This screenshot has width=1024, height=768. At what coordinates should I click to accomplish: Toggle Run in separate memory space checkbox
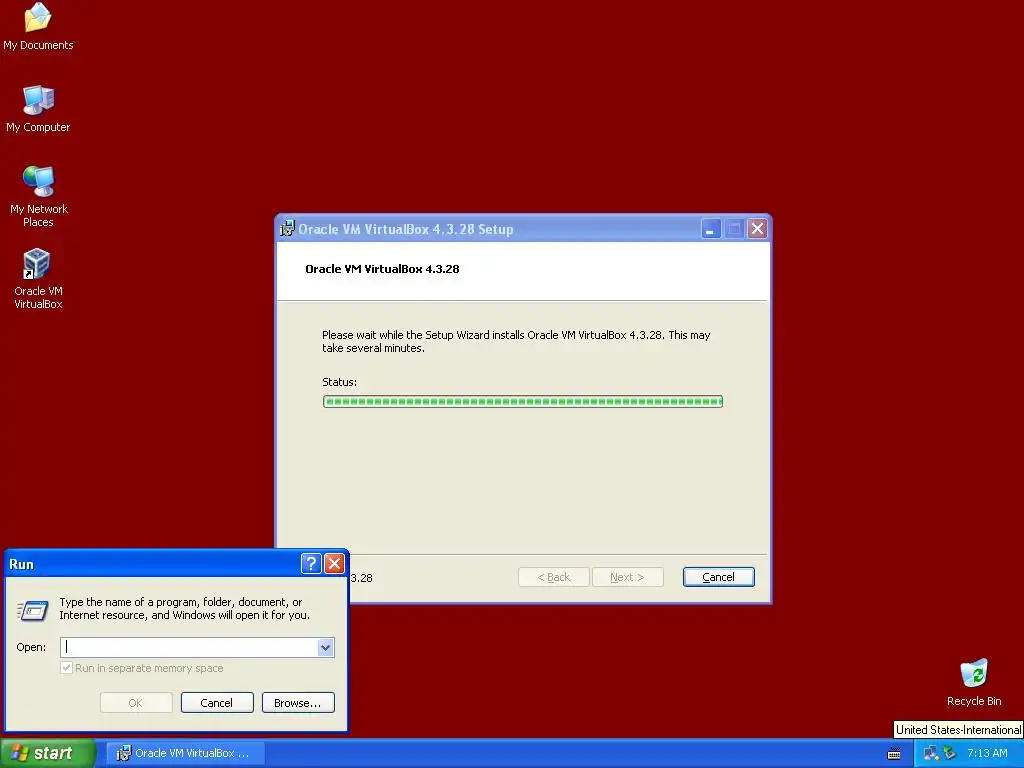(x=66, y=667)
